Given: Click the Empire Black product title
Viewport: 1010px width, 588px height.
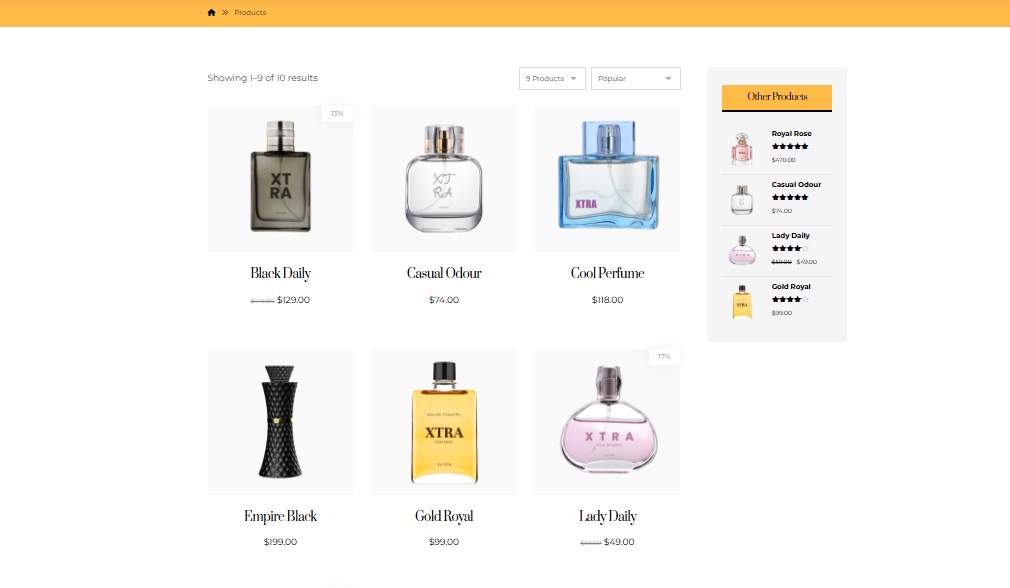Looking at the screenshot, I should pyautogui.click(x=280, y=516).
